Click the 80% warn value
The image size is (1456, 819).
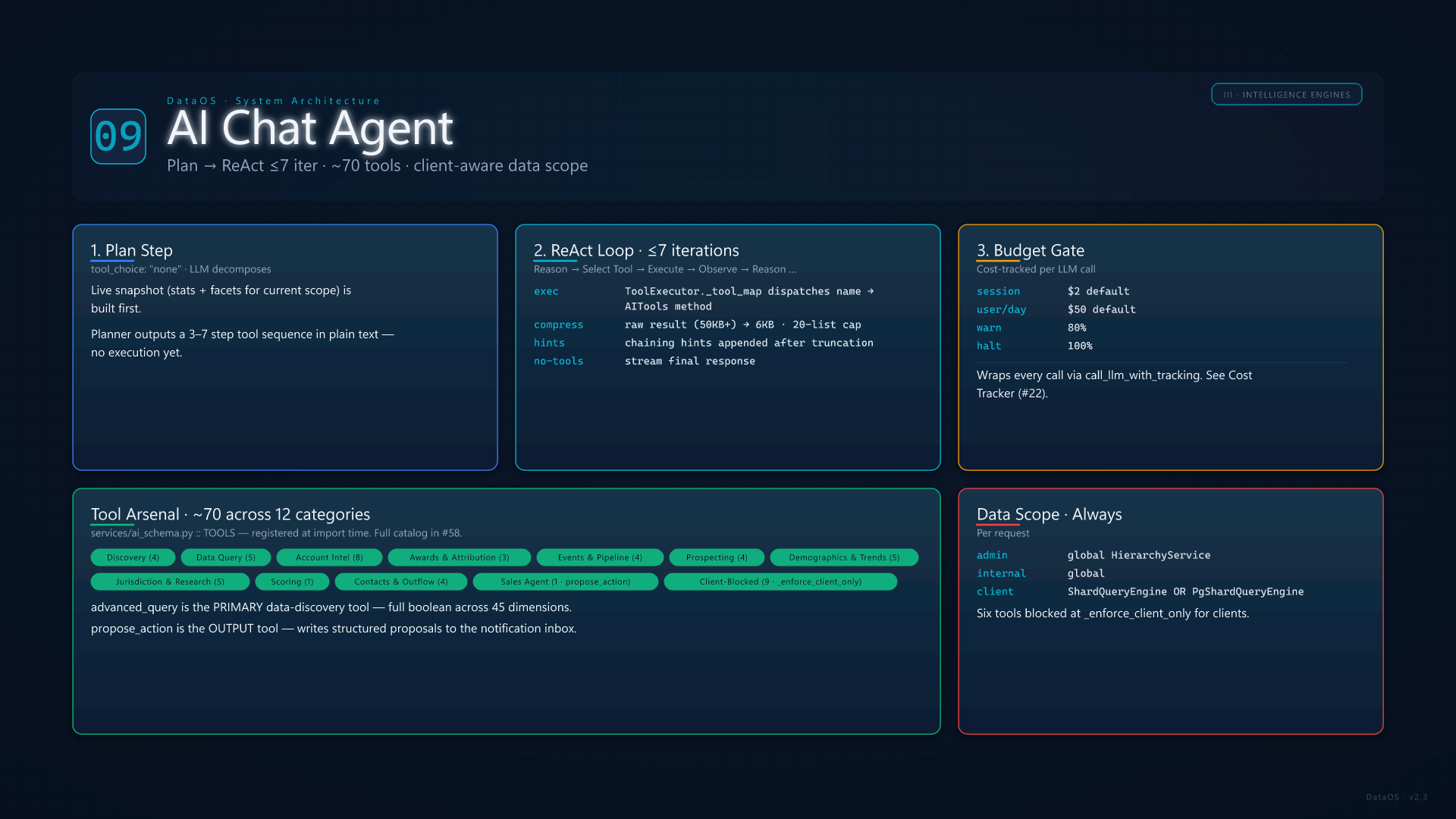(1077, 328)
